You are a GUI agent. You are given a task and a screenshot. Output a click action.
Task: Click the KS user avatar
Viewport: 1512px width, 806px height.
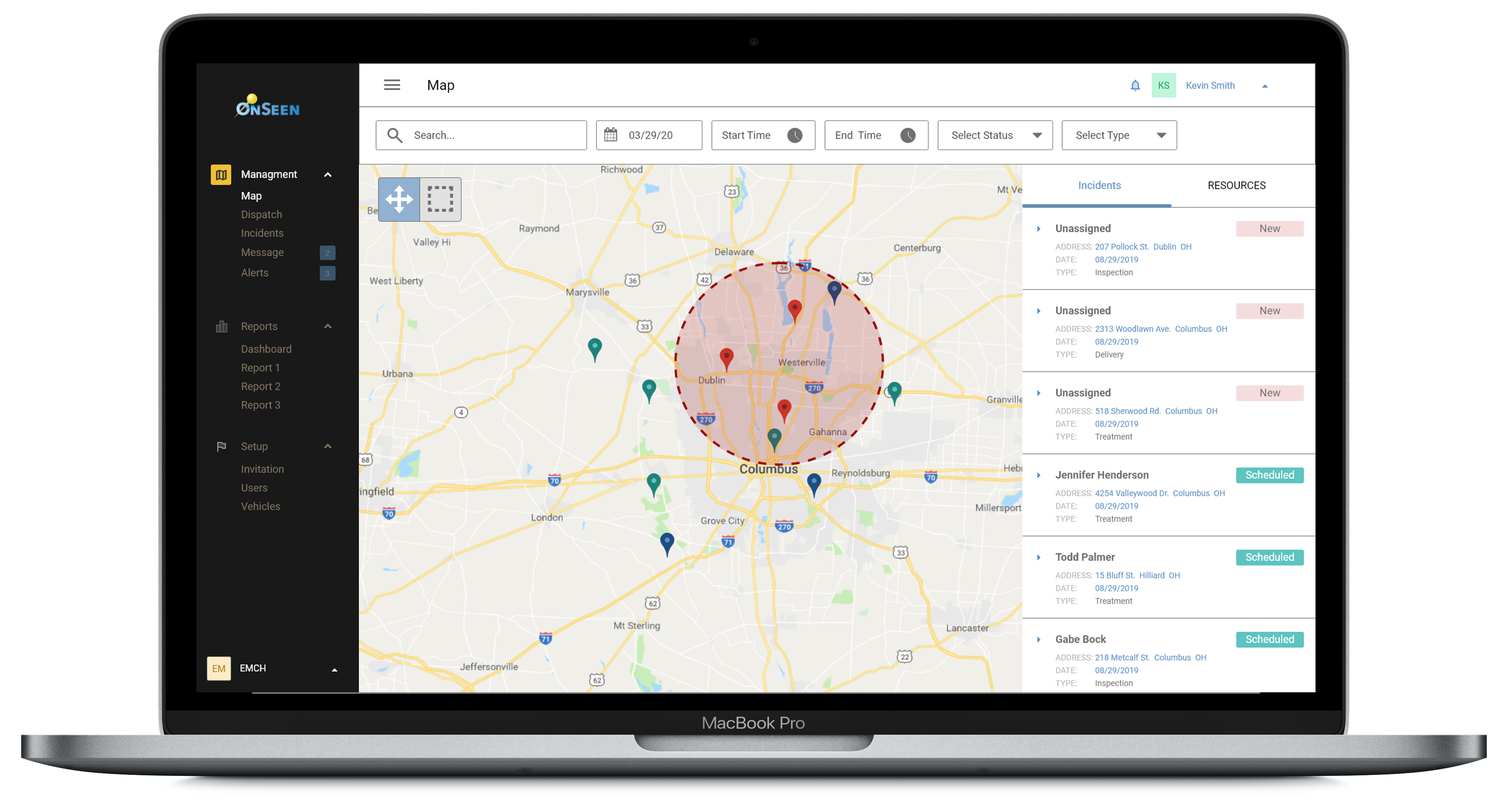(1163, 86)
